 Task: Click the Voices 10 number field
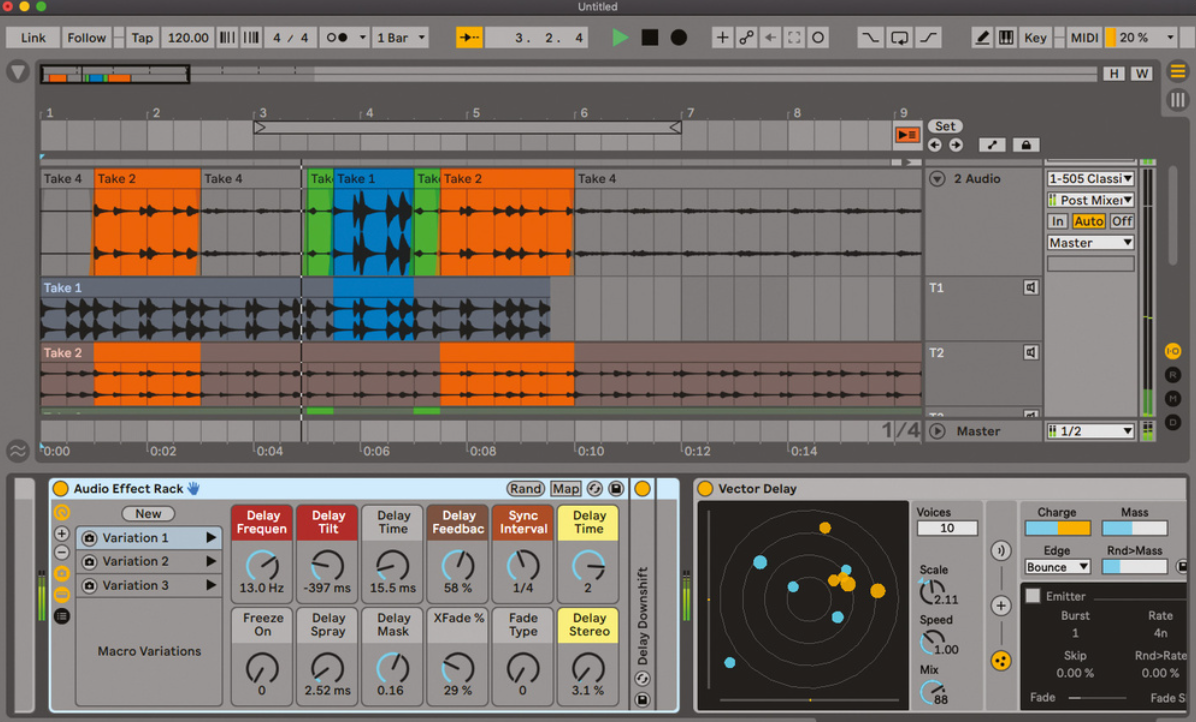(x=947, y=528)
